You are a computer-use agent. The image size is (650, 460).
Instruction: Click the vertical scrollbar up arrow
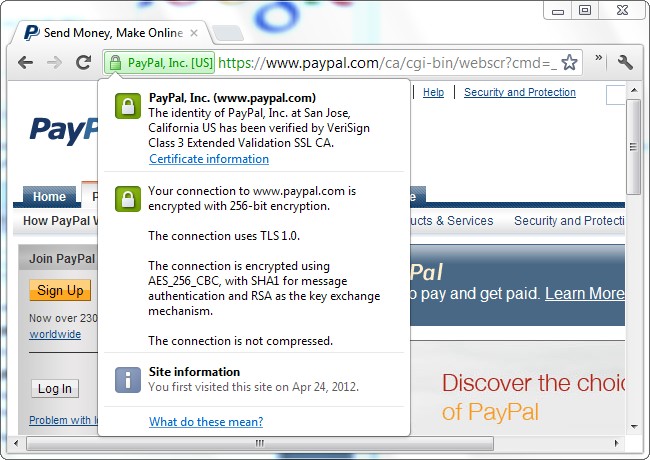(x=634, y=90)
